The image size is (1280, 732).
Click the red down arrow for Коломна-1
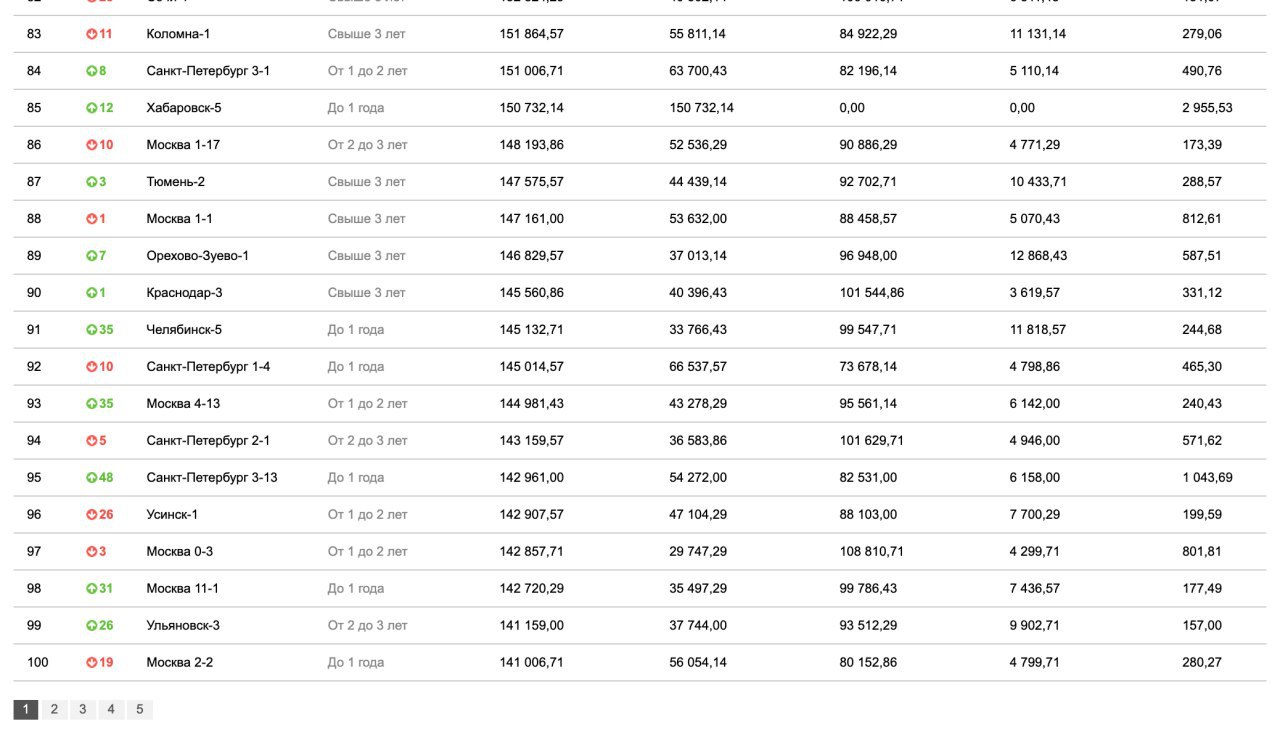pyautogui.click(x=91, y=34)
